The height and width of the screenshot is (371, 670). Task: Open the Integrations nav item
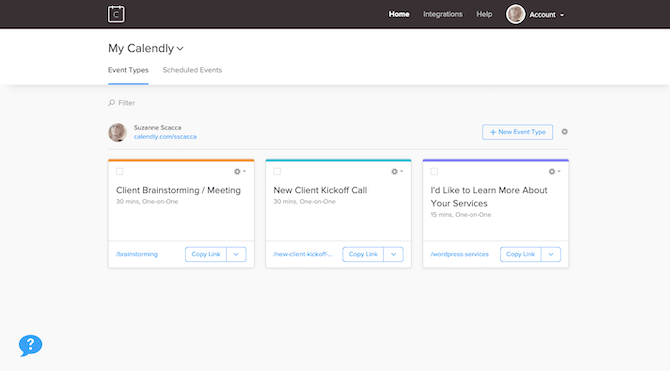[443, 14]
